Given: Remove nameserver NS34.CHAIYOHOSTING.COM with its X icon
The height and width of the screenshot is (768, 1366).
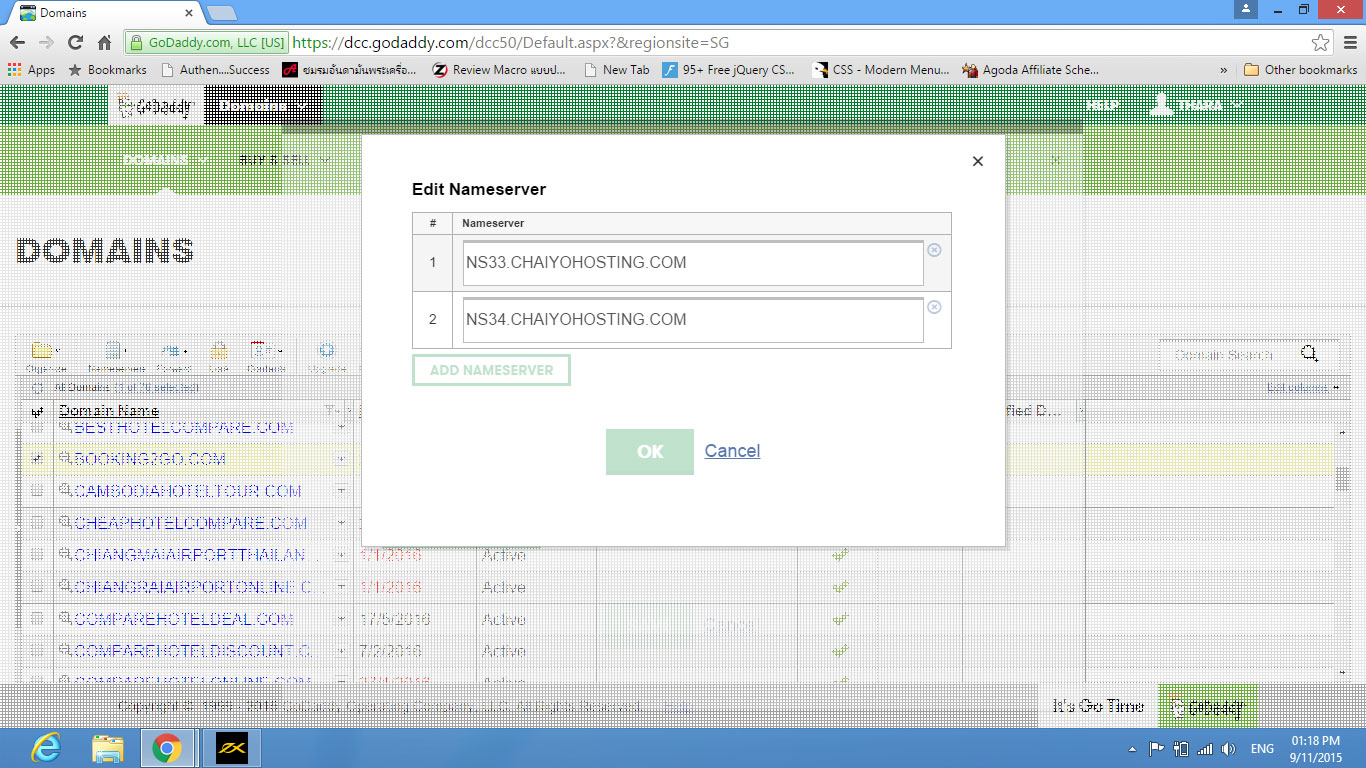Looking at the screenshot, I should point(934,307).
